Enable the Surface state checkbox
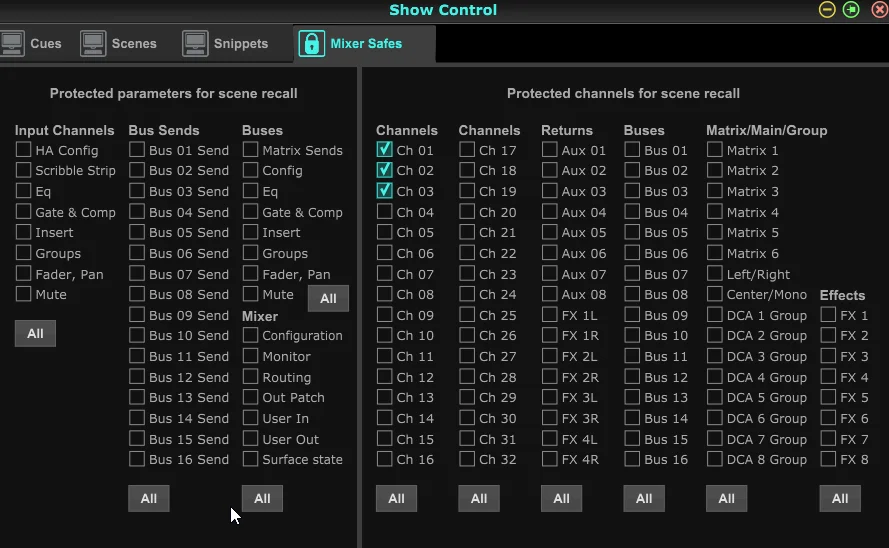Image resolution: width=889 pixels, height=548 pixels. (250, 459)
